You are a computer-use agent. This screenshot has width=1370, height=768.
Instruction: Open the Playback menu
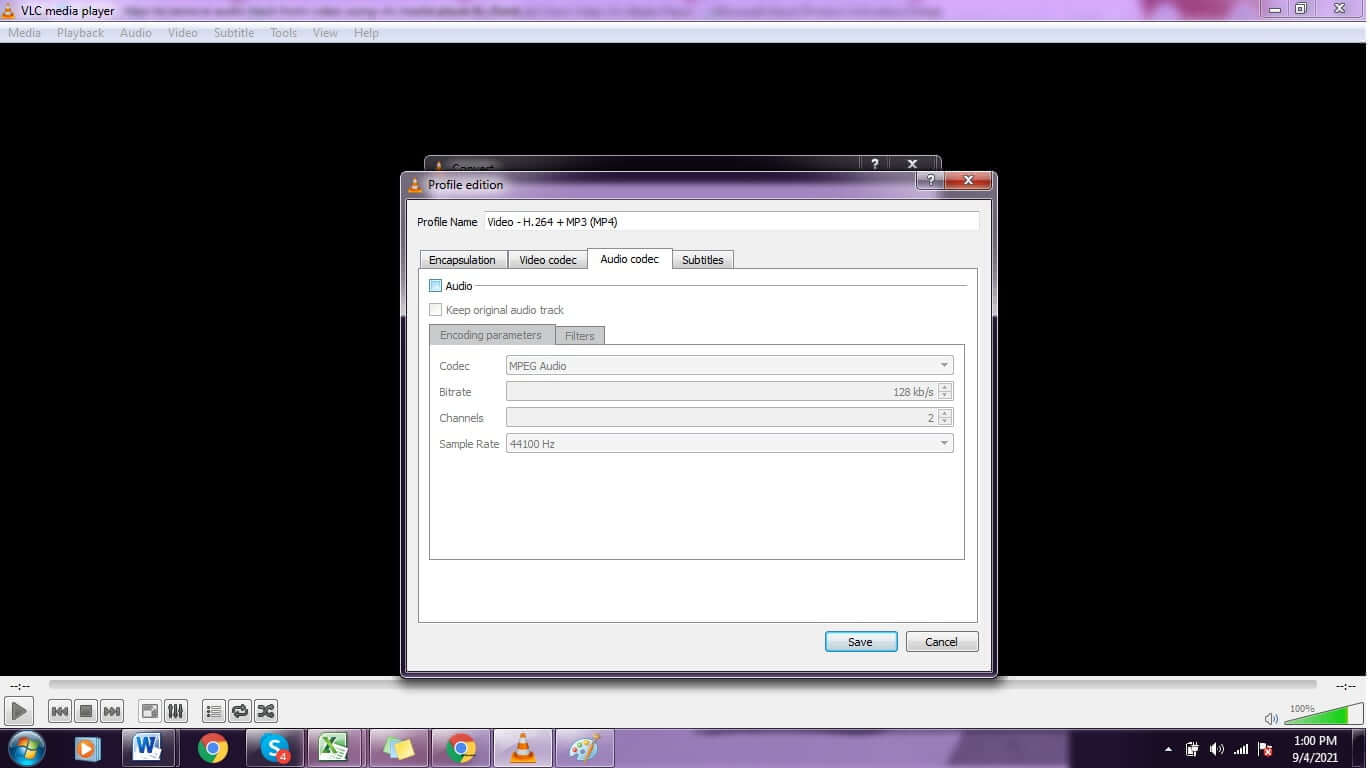(x=80, y=33)
